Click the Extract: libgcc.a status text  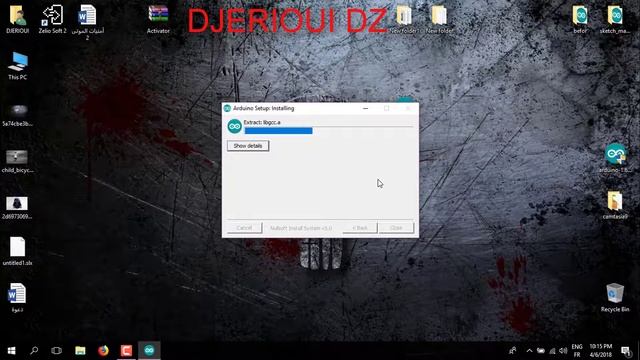point(262,122)
